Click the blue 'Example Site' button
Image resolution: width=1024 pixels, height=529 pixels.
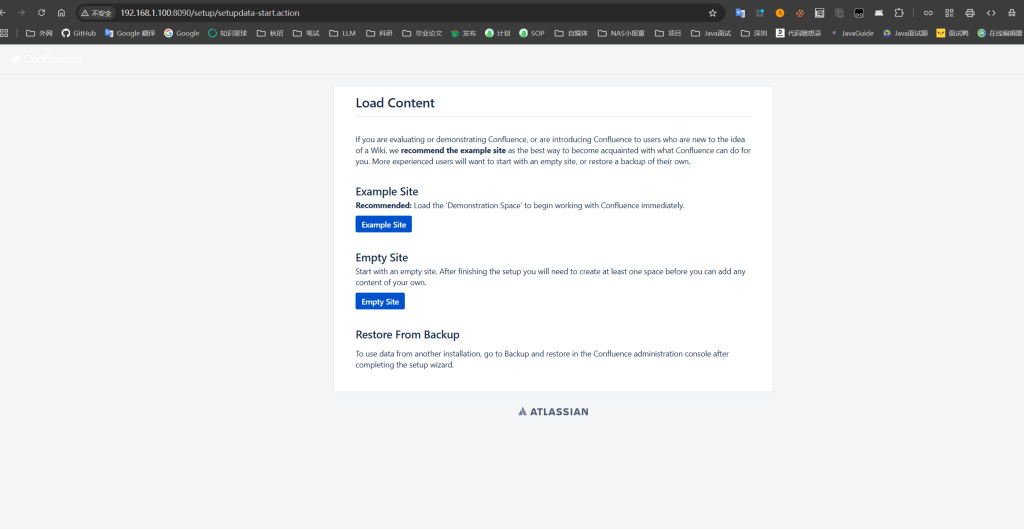383,224
